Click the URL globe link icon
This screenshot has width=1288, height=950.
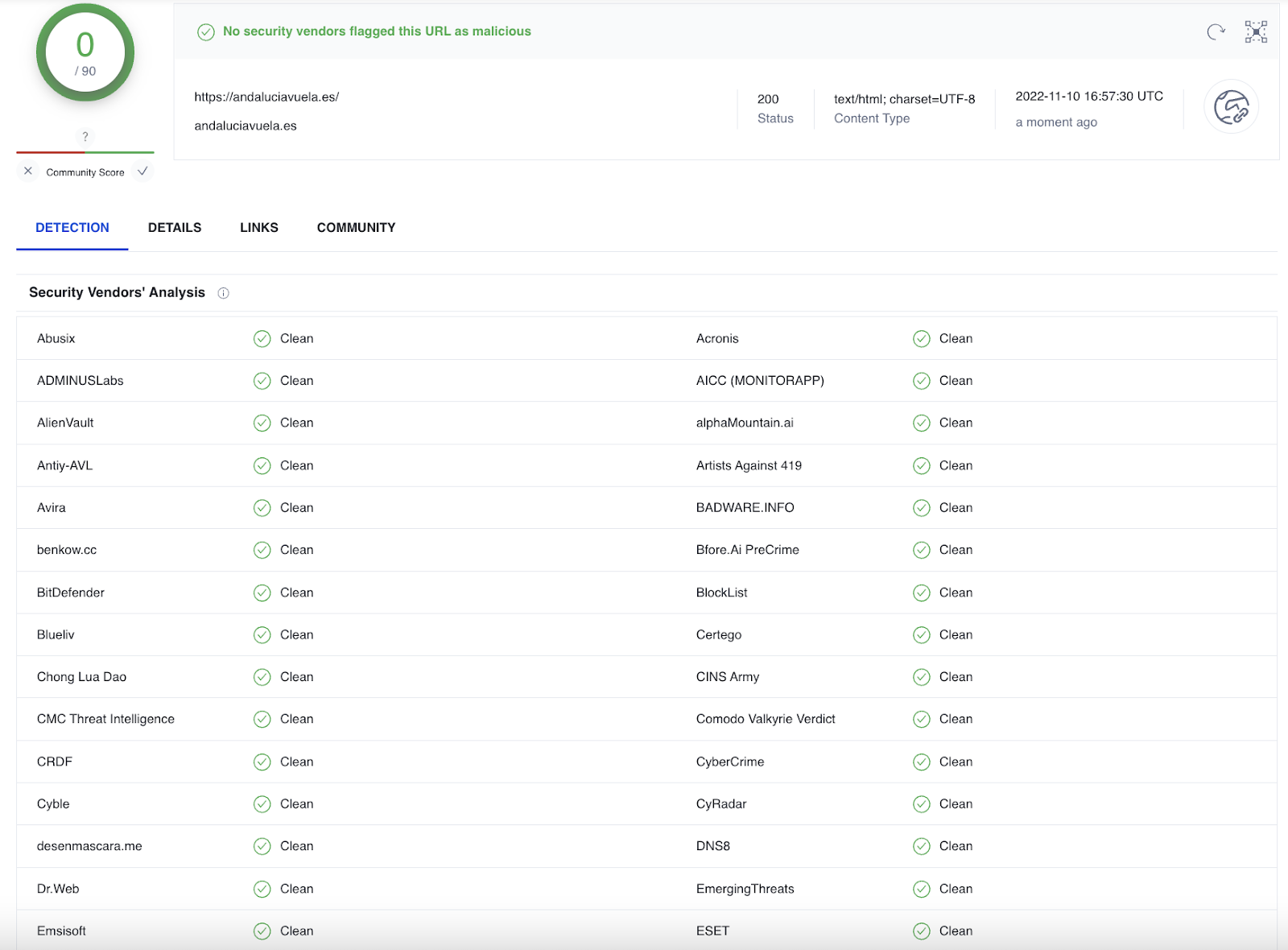point(1231,107)
